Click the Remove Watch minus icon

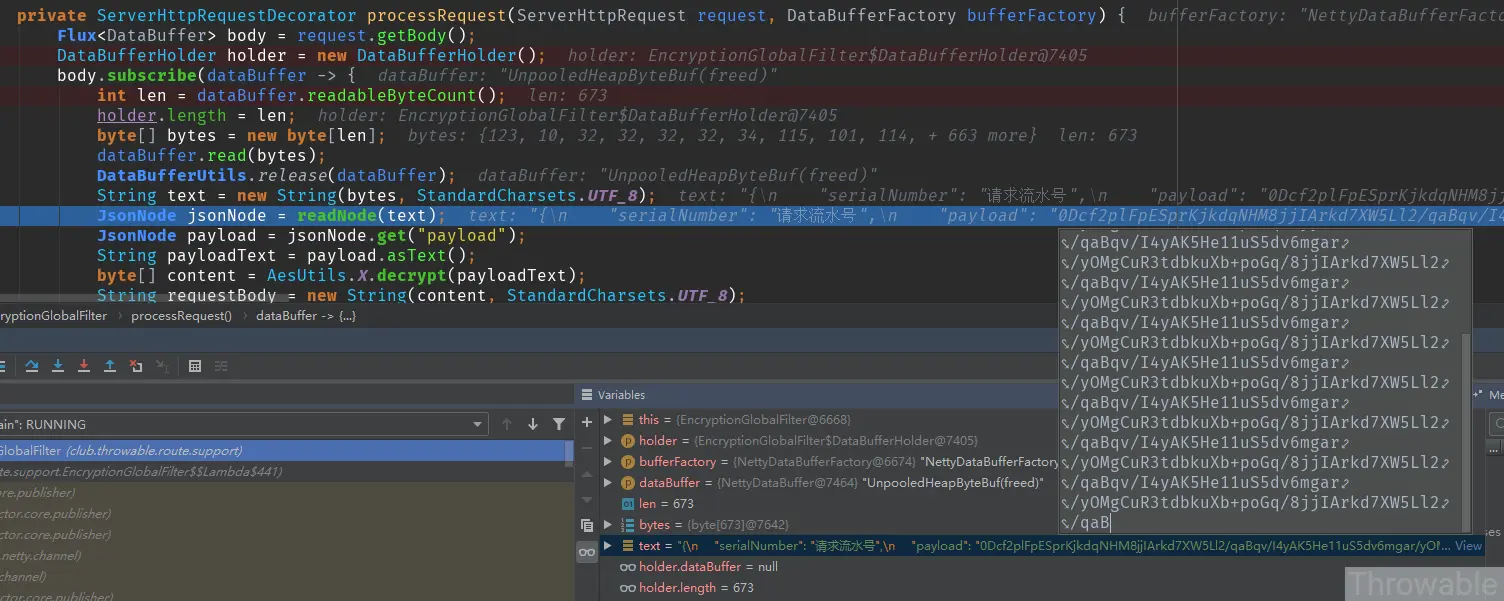(587, 446)
